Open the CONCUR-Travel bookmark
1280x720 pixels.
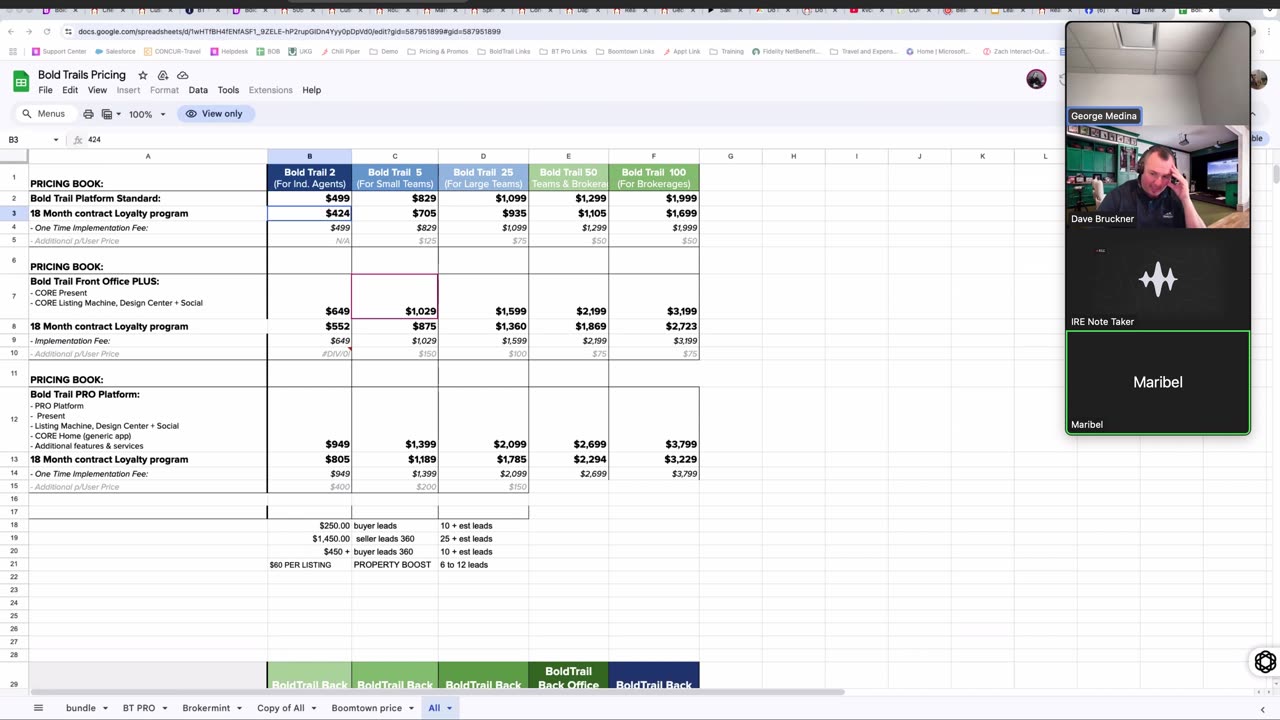(172, 51)
